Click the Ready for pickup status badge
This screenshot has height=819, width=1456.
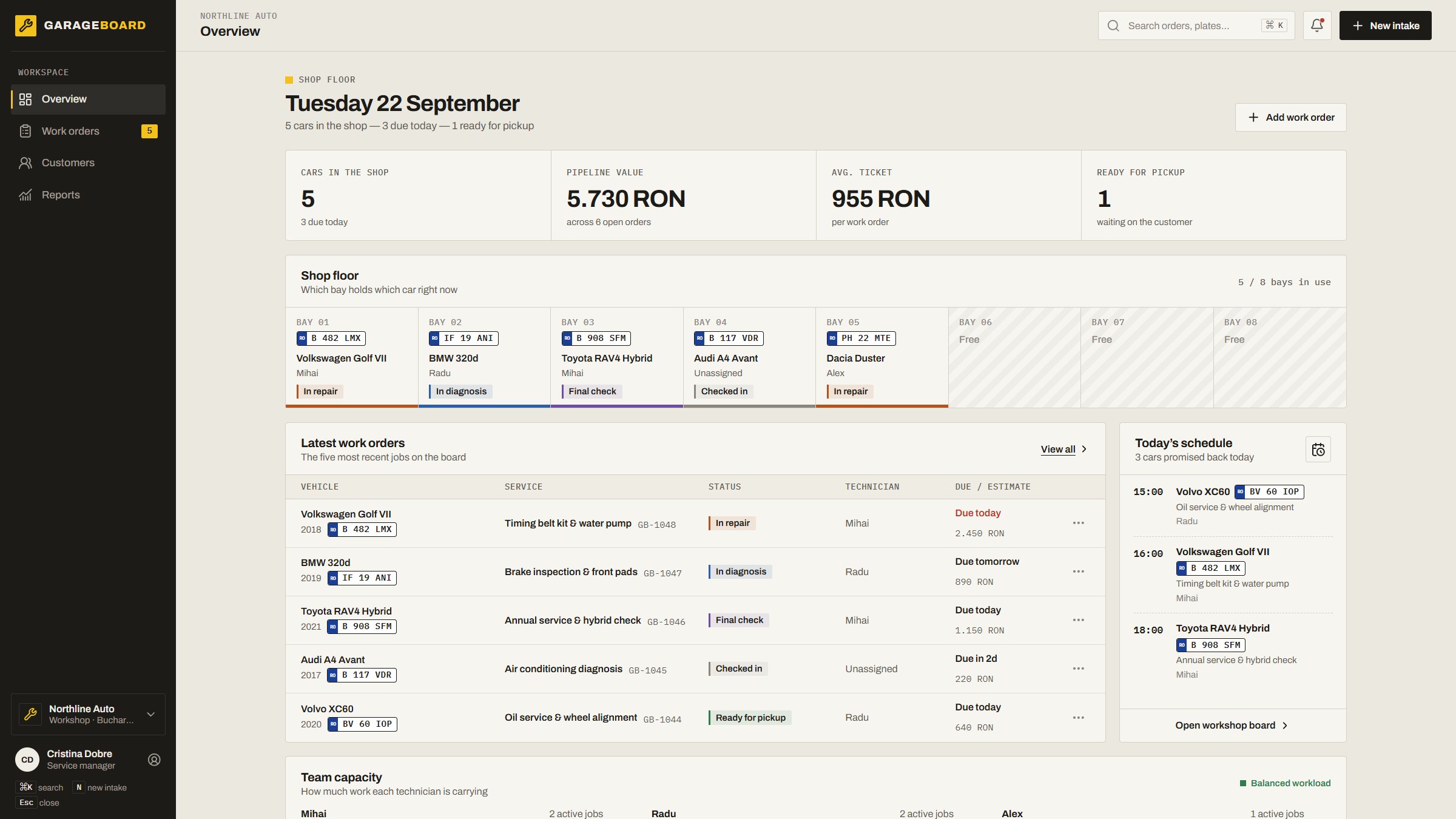pyautogui.click(x=750, y=718)
